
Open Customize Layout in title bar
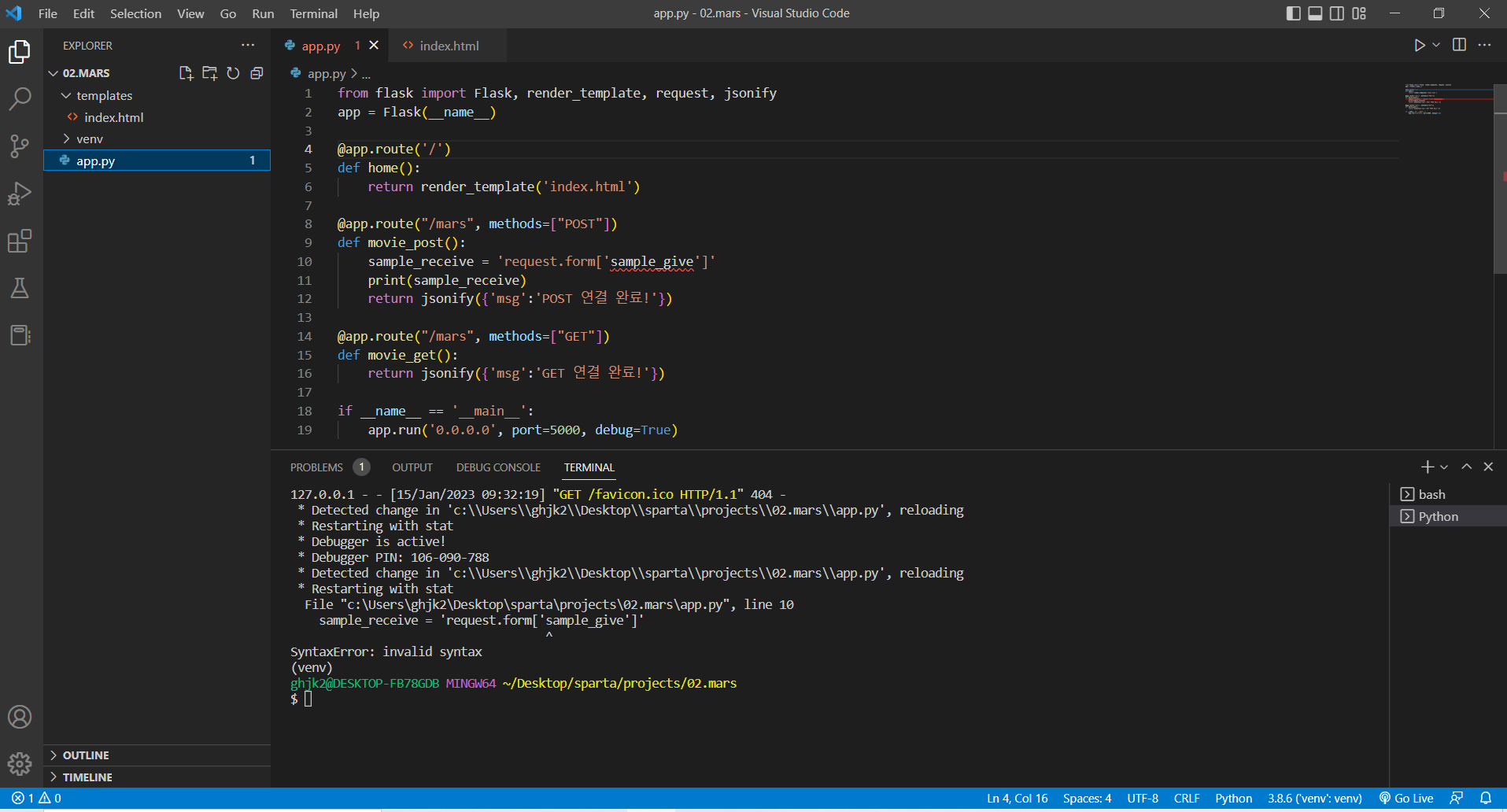[x=1359, y=13]
